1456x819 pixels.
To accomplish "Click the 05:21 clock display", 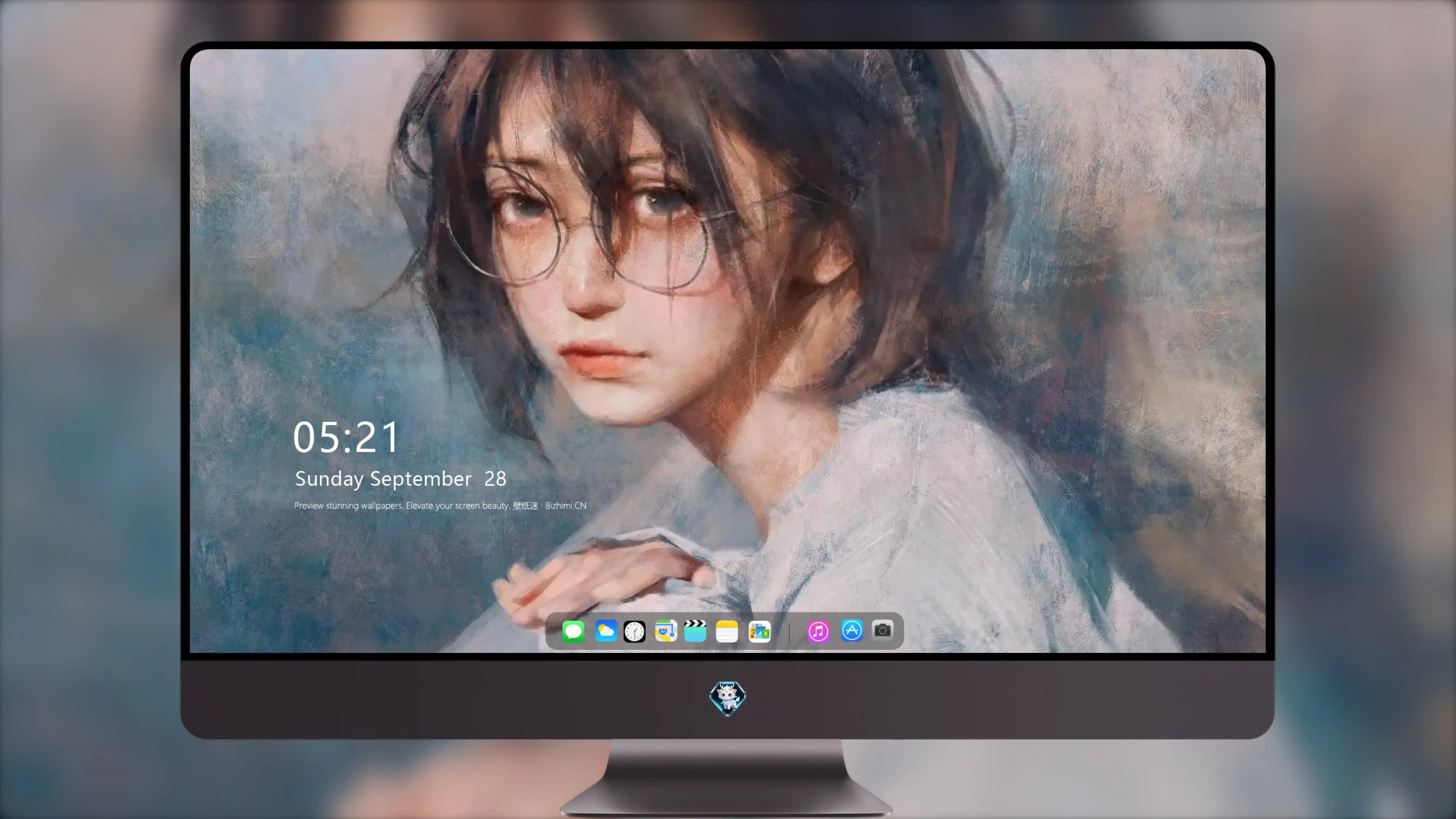I will point(346,437).
